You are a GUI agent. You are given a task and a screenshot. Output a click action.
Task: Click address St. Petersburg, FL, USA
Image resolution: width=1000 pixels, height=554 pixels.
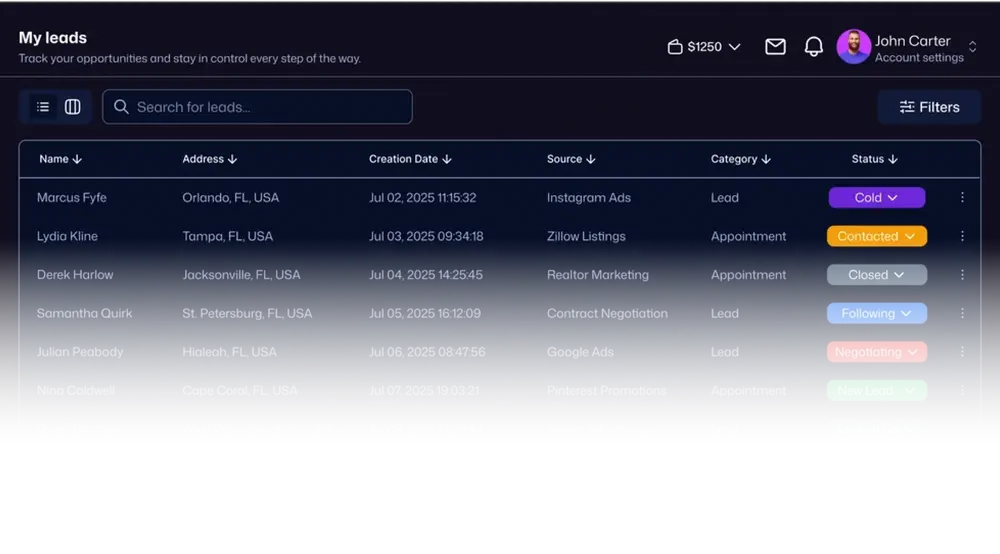[x=247, y=313]
